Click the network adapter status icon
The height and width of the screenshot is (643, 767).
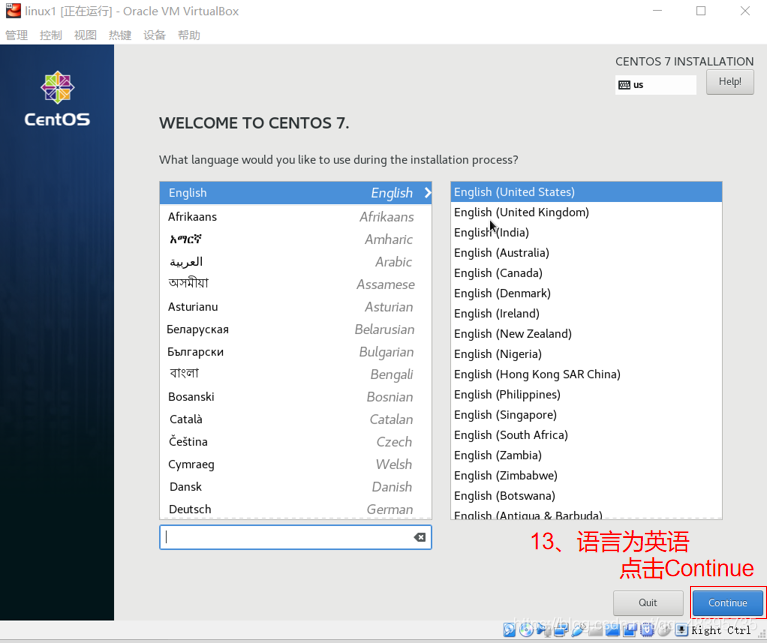click(561, 630)
